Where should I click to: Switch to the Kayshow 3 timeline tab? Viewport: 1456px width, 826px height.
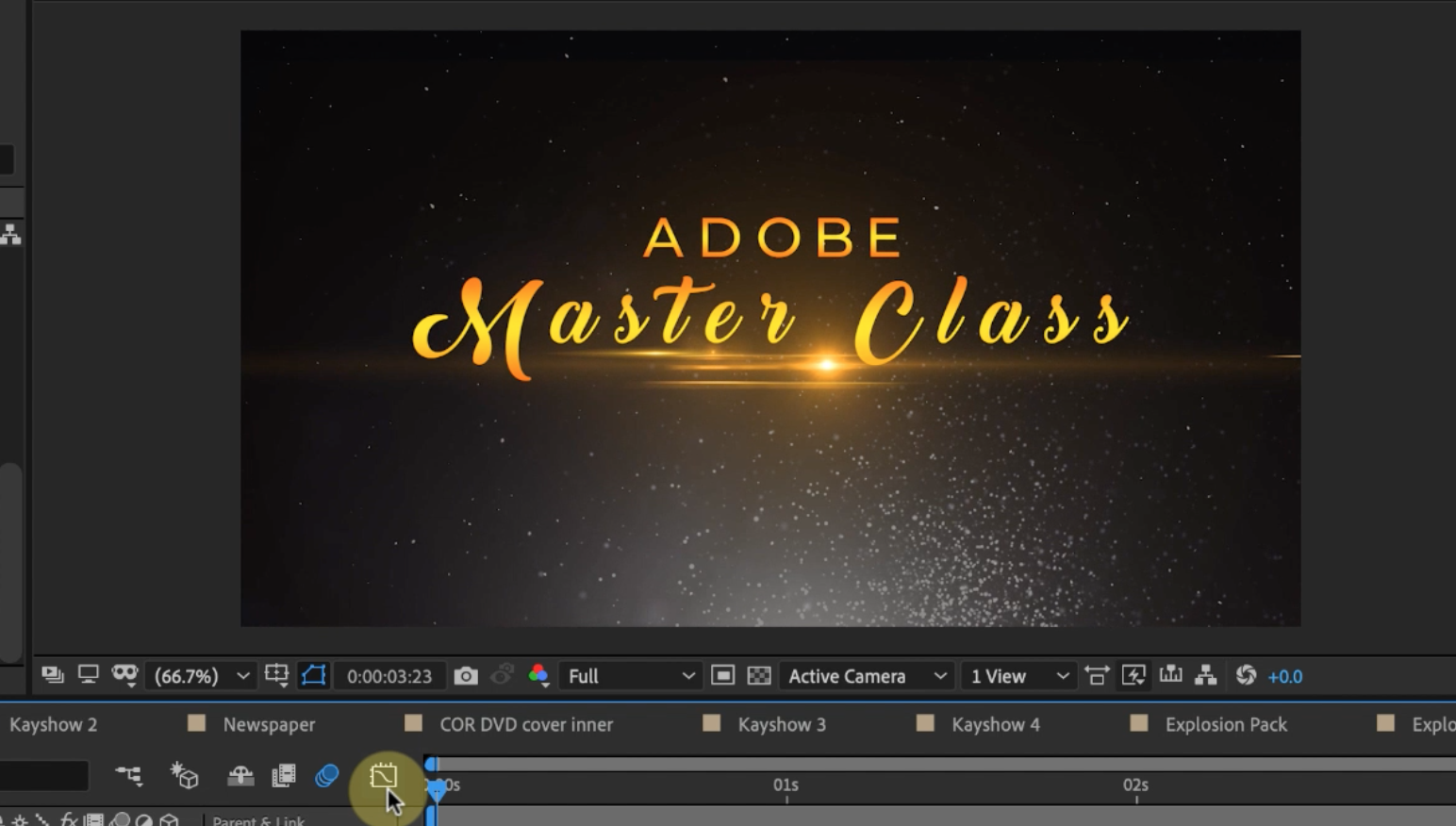782,724
